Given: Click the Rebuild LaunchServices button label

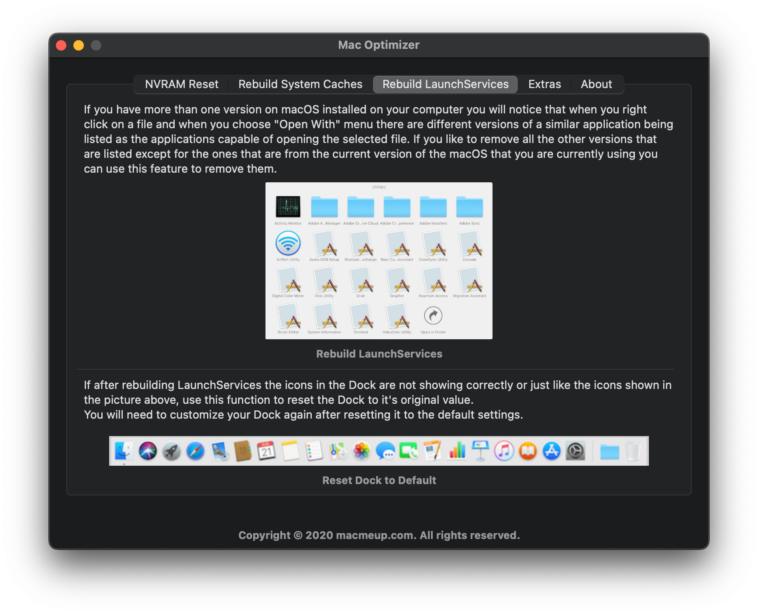Looking at the screenshot, I should point(379,354).
